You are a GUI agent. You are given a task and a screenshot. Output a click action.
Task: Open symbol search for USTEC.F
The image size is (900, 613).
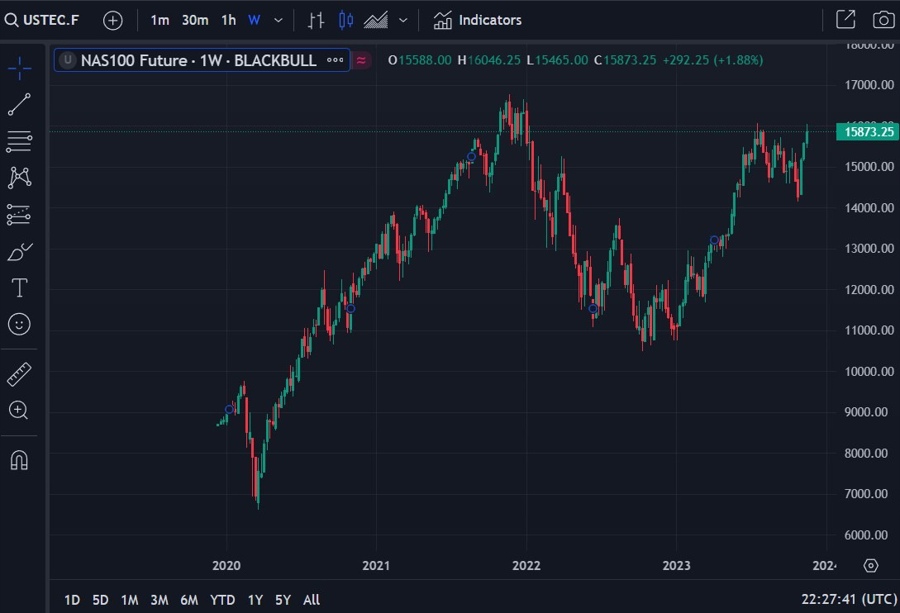[x=41, y=20]
